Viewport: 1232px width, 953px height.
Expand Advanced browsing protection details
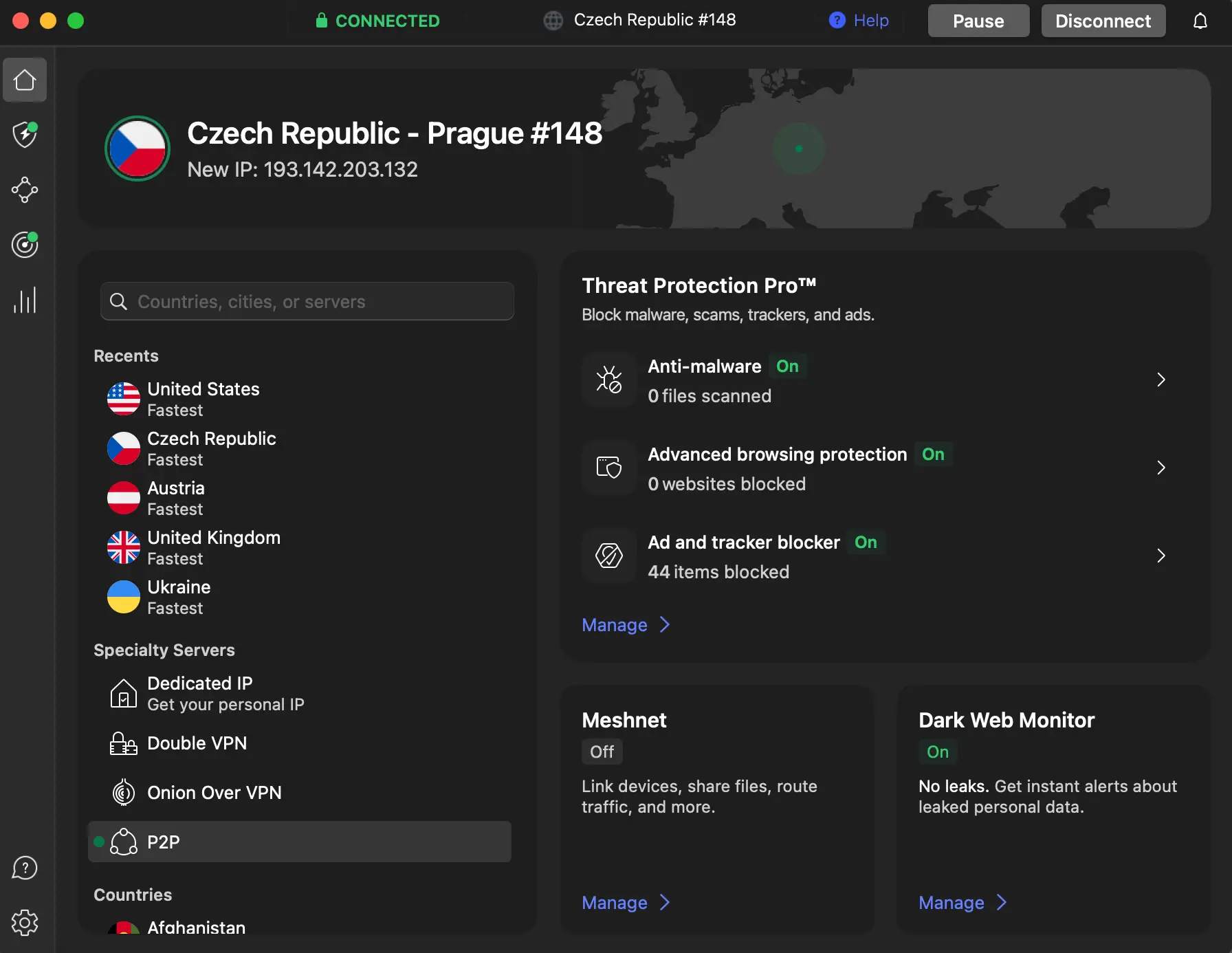point(1161,468)
